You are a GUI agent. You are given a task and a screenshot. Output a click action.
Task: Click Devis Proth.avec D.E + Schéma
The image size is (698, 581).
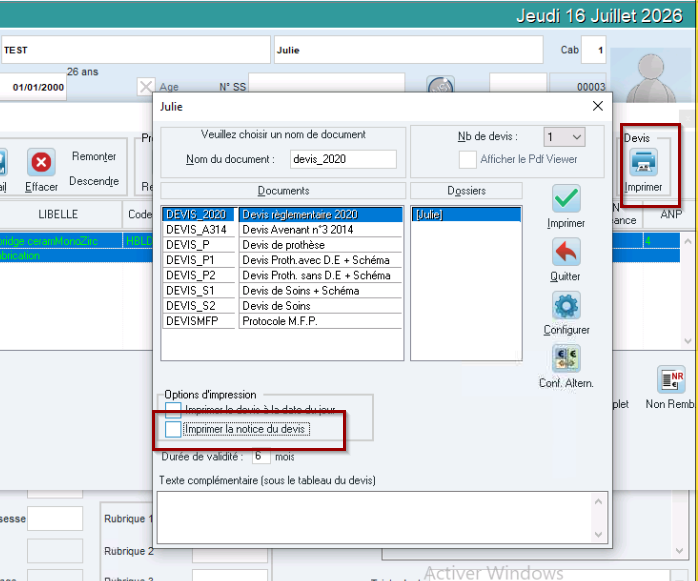321,260
